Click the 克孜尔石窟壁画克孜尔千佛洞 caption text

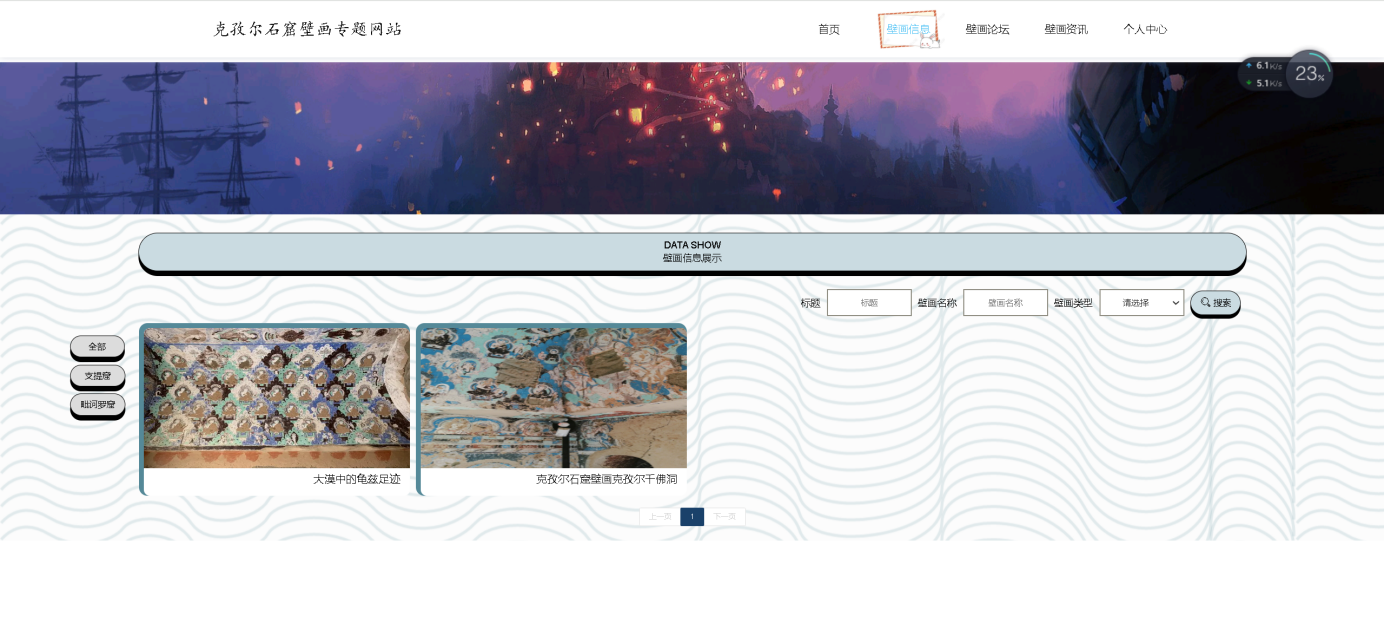[x=606, y=479]
